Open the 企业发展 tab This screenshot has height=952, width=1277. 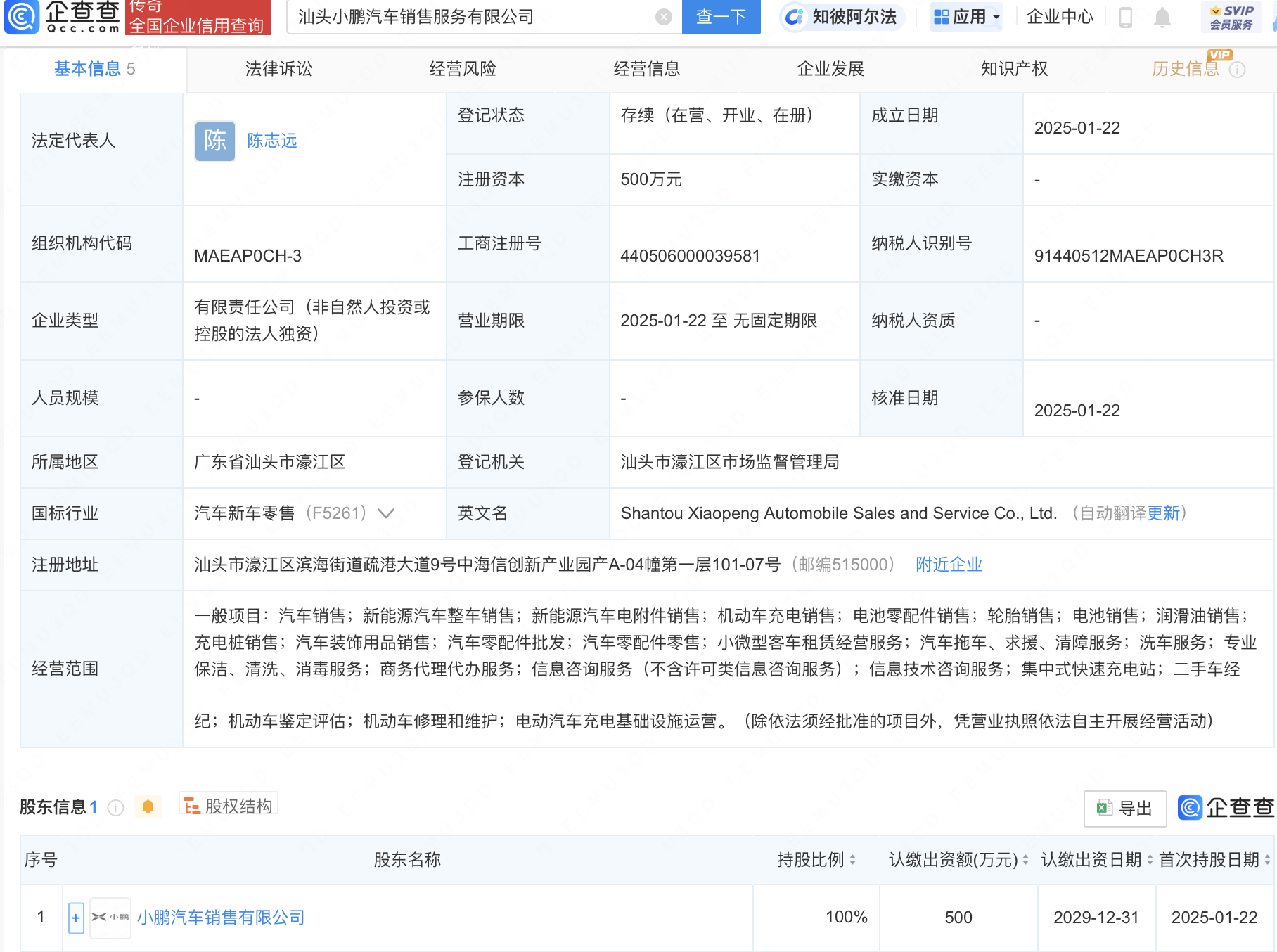click(830, 69)
